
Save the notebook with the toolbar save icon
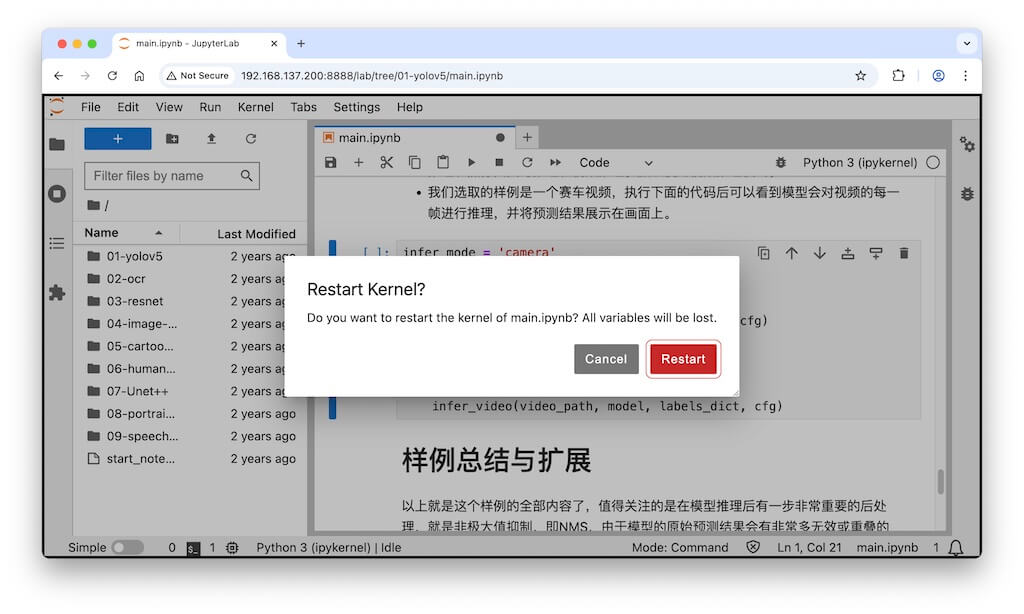tap(331, 162)
